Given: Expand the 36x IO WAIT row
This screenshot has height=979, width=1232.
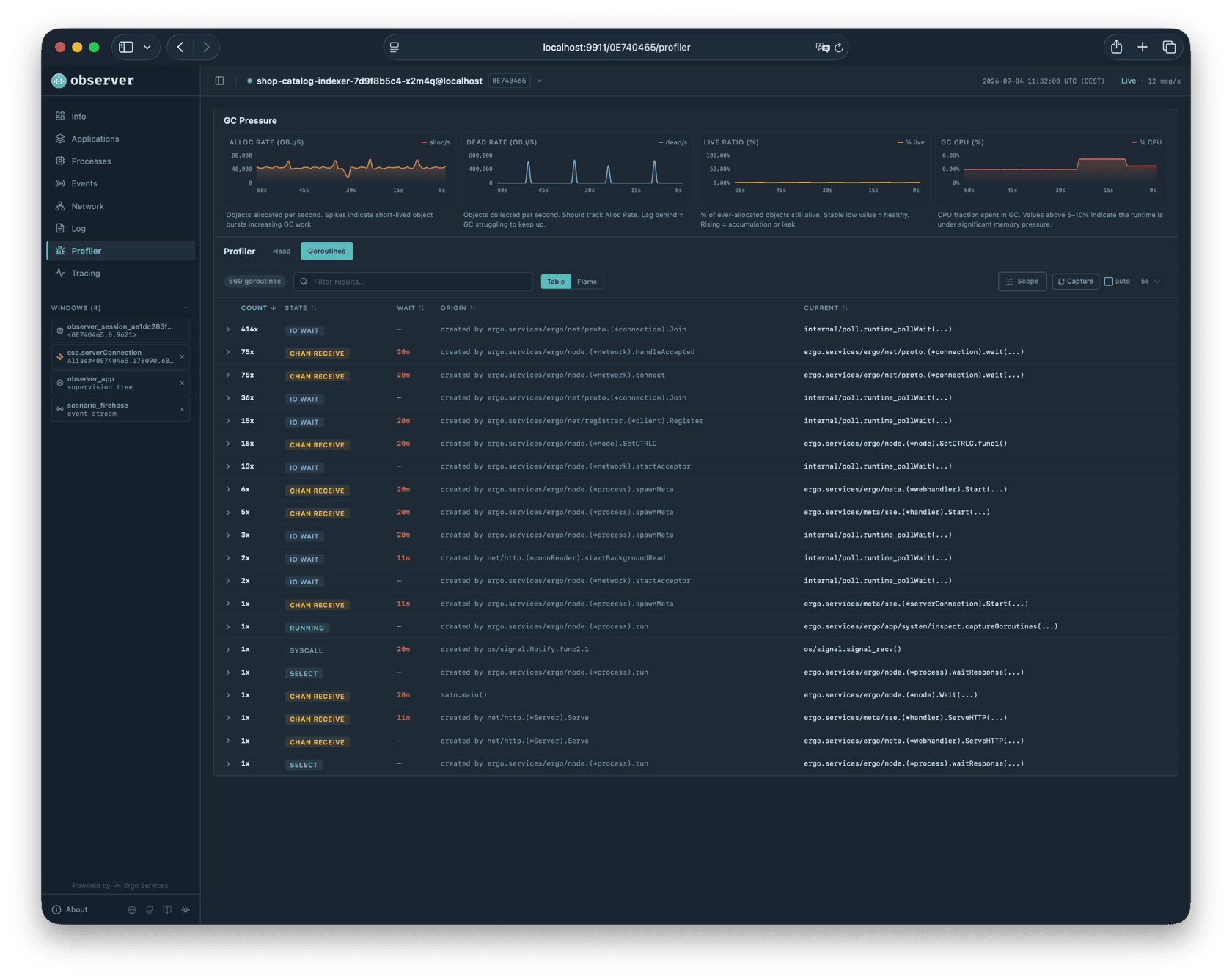Looking at the screenshot, I should [x=228, y=398].
